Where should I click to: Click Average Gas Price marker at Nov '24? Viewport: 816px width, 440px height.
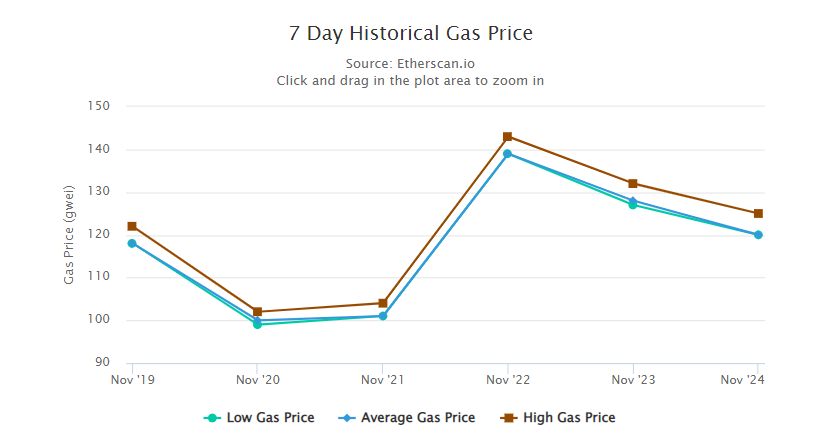[758, 235]
